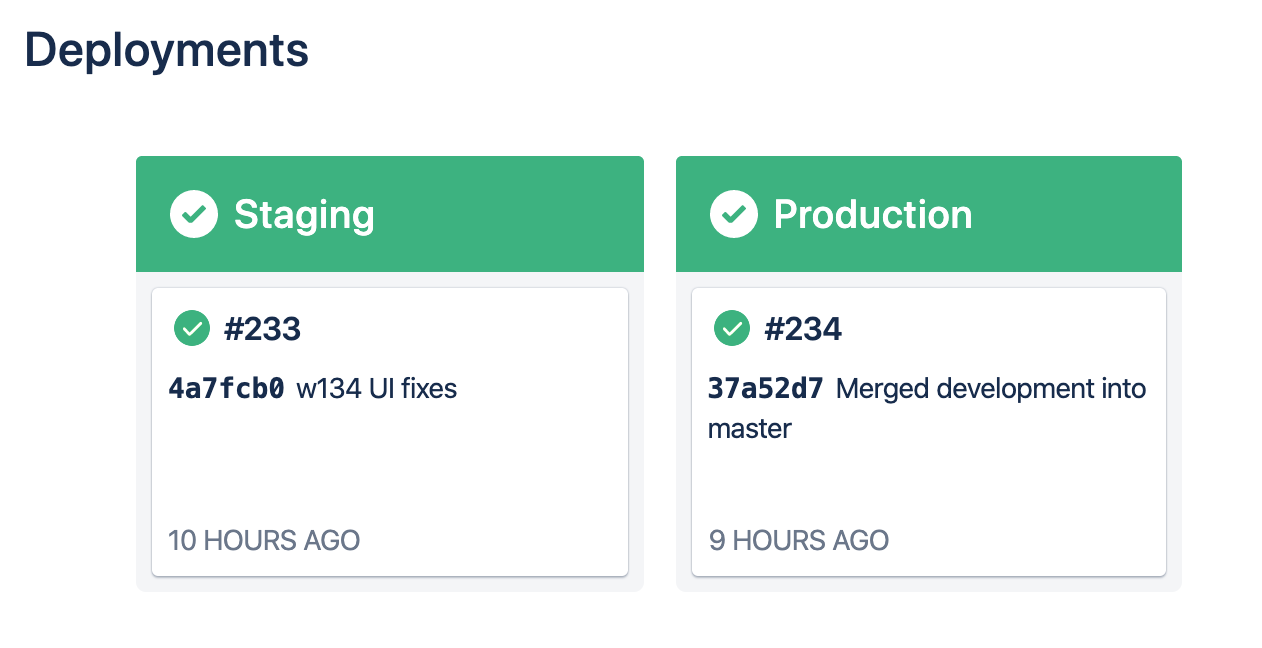Click the Production environment status indicator
Screen dimensions: 1262x648
tap(733, 213)
